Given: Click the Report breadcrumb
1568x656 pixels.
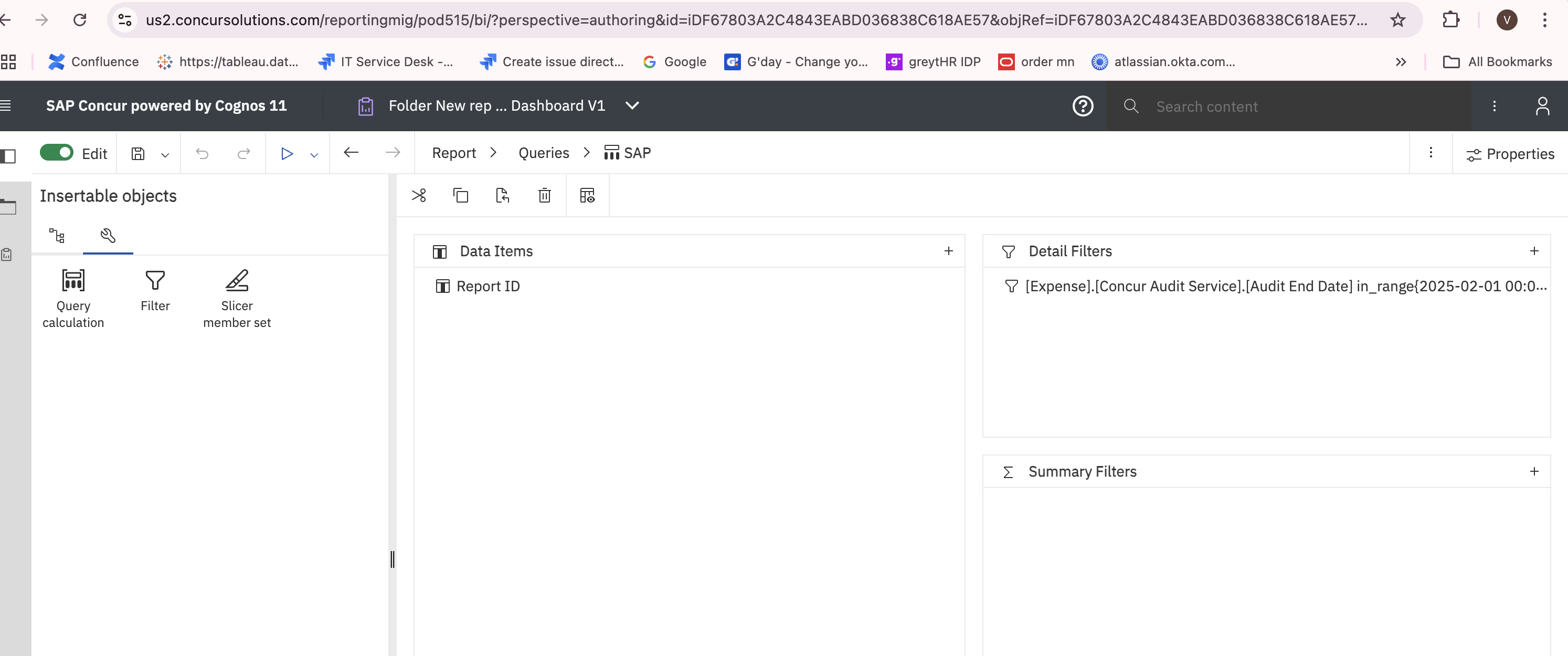Looking at the screenshot, I should click(454, 153).
